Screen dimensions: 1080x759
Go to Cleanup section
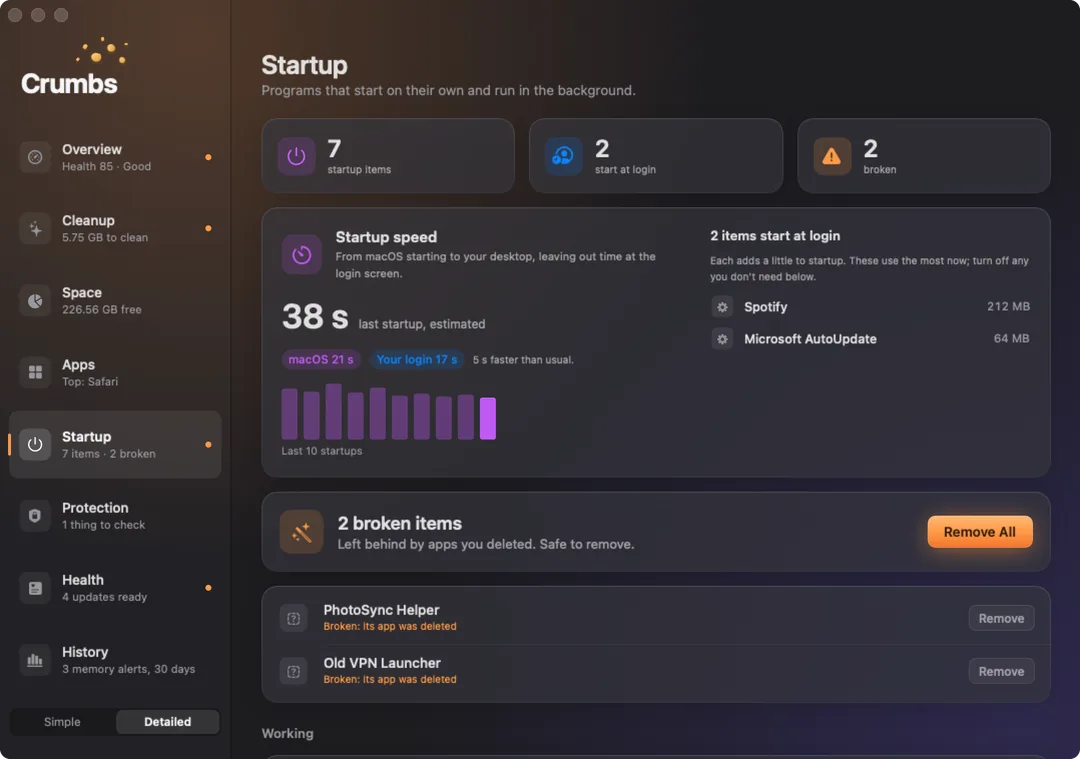115,229
